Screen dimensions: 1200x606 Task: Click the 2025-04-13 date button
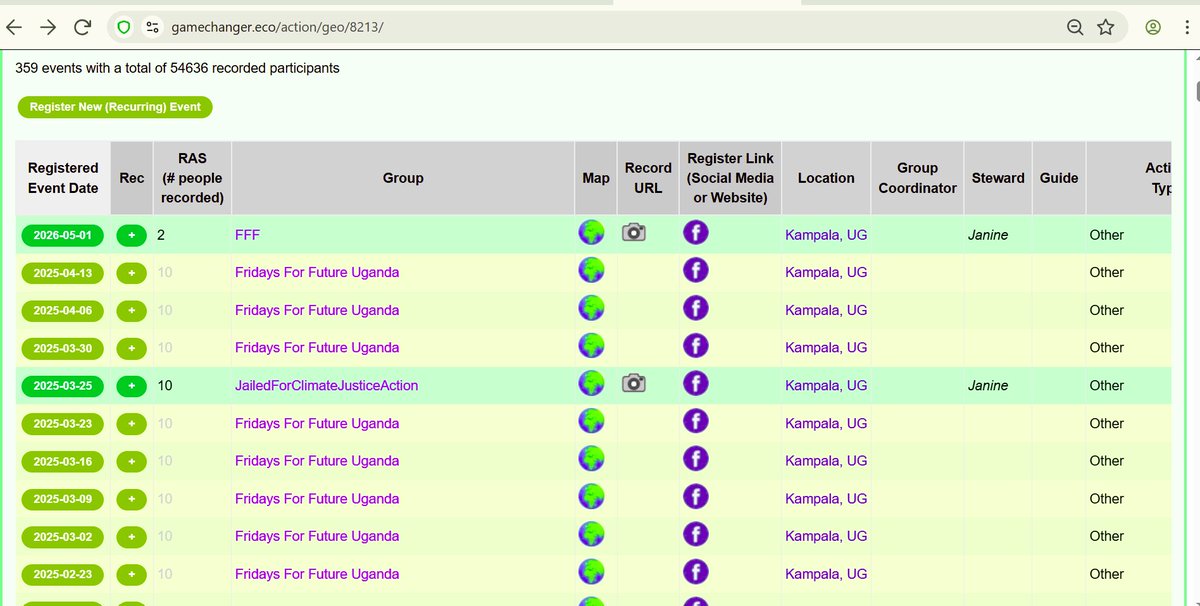[62, 273]
